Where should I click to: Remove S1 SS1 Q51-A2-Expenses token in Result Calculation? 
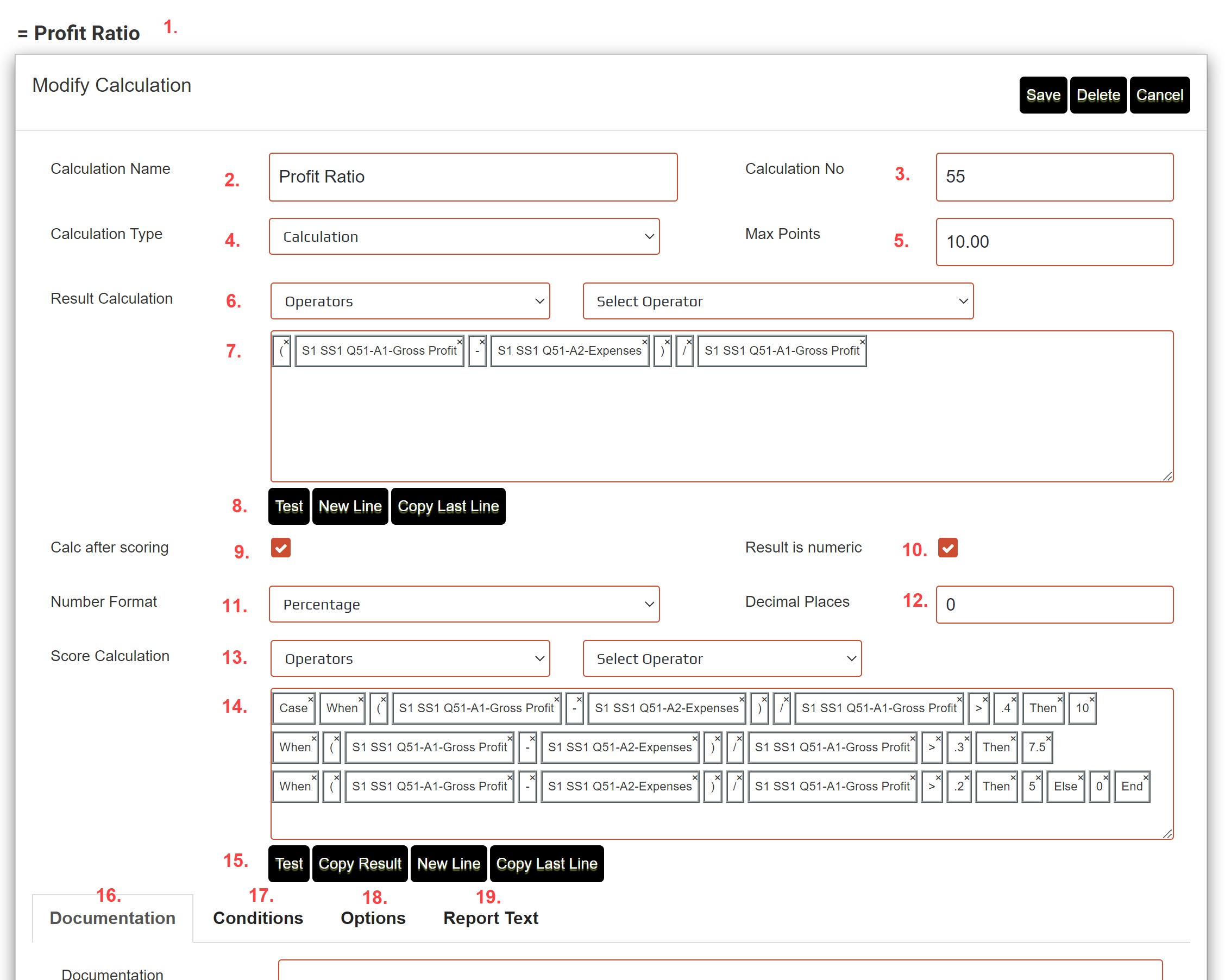pyautogui.click(x=645, y=342)
